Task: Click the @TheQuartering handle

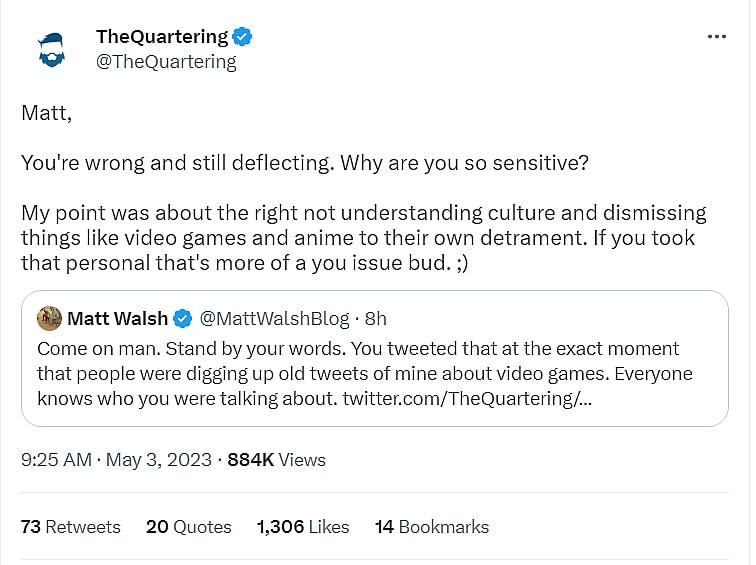Action: pos(166,62)
